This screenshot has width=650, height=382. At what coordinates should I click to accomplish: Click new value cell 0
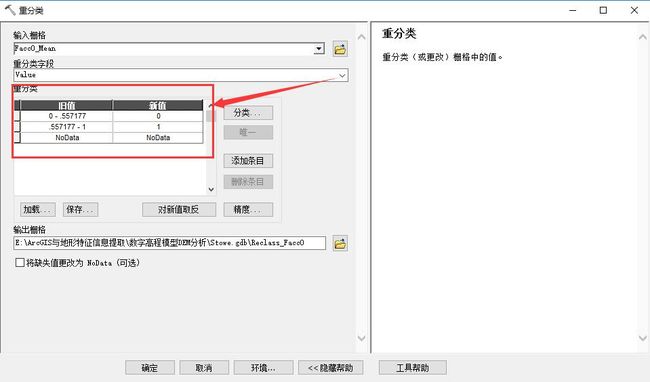coord(158,116)
